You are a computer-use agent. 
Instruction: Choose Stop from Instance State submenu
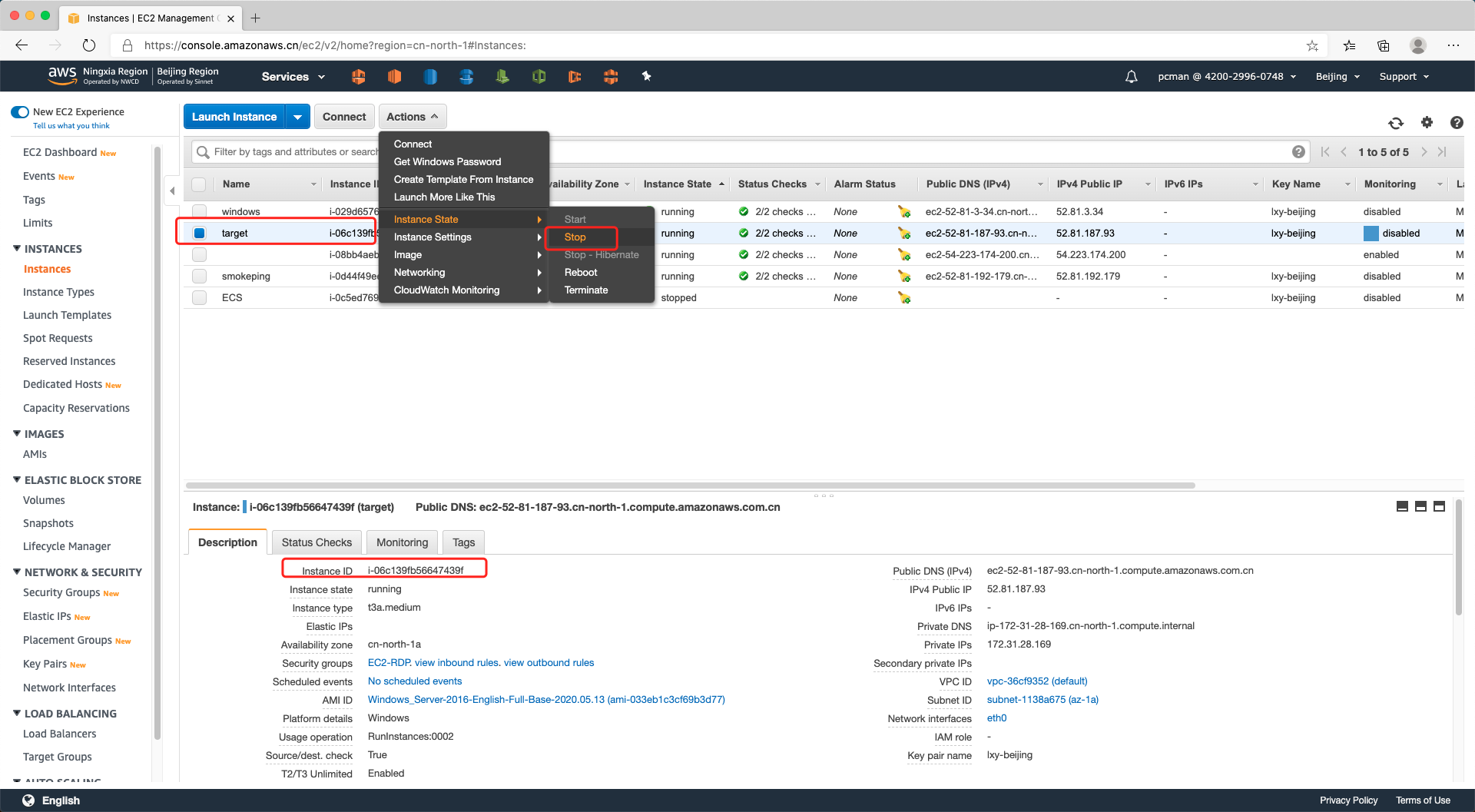[575, 237]
